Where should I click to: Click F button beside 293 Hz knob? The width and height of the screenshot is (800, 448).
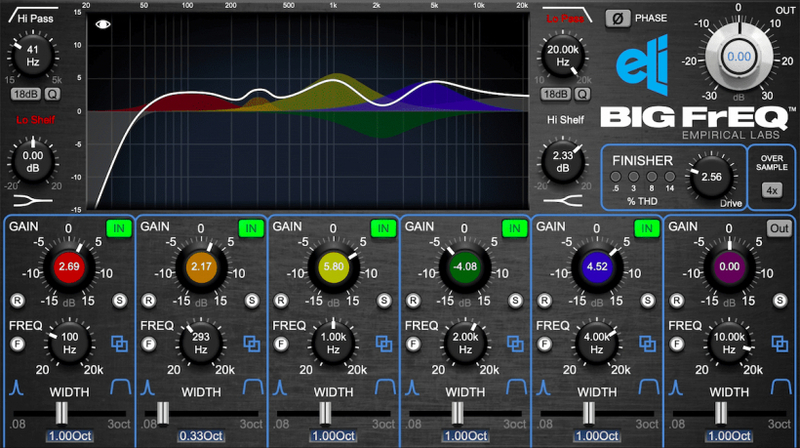(x=149, y=344)
